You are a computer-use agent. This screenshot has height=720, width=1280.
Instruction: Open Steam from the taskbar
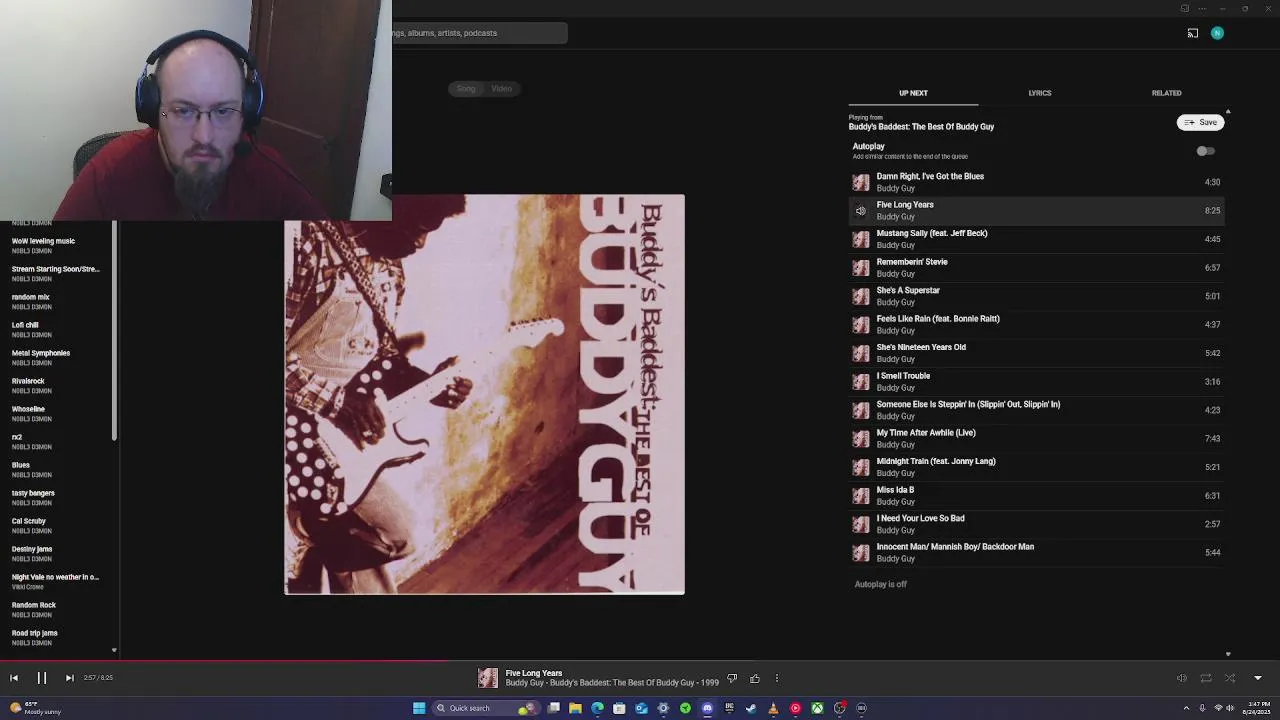[x=751, y=708]
